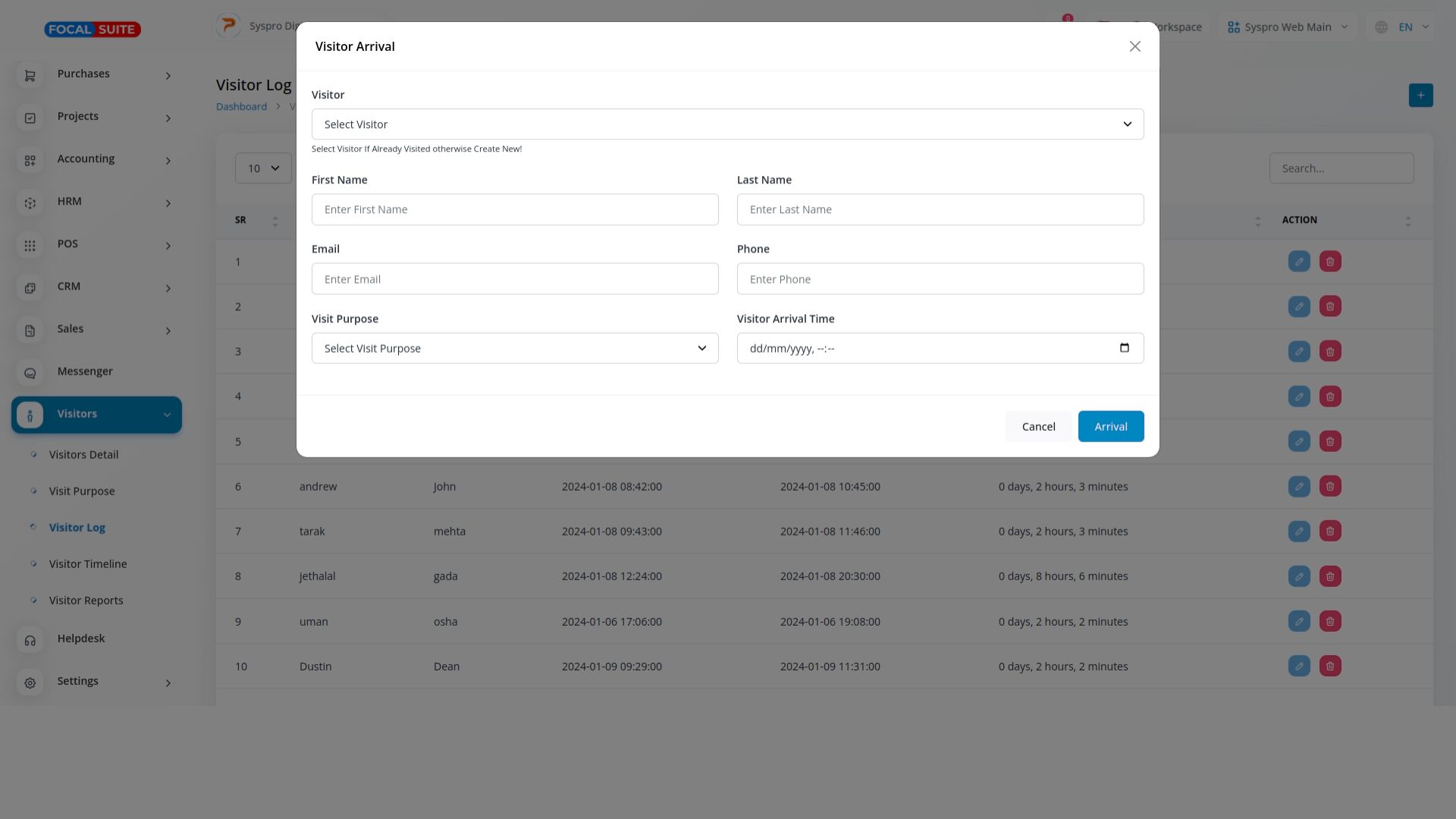Open Visitor Reports submenu item
Viewport: 1456px width, 819px height.
86,601
